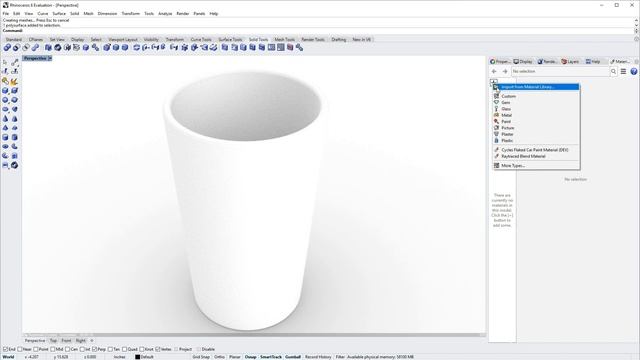Toggle Record History in status bar
This screenshot has height=360, width=640.
coord(318,357)
